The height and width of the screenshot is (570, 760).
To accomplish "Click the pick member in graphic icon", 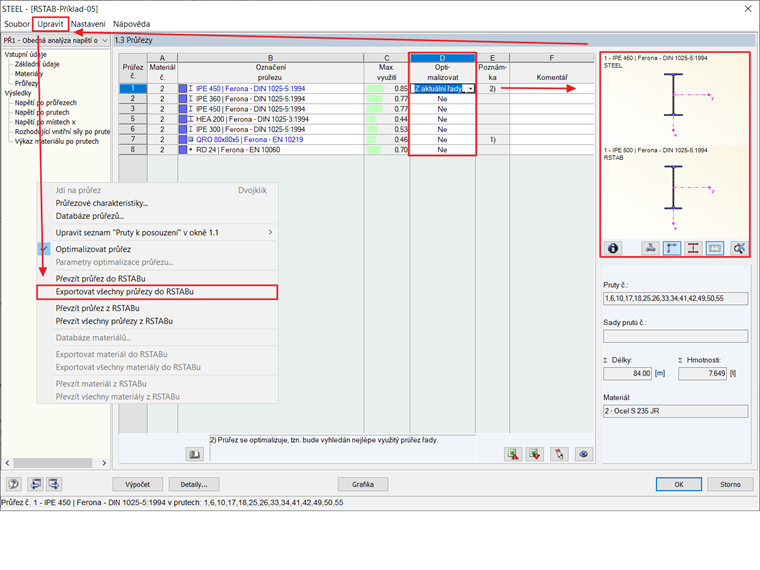I will [559, 454].
